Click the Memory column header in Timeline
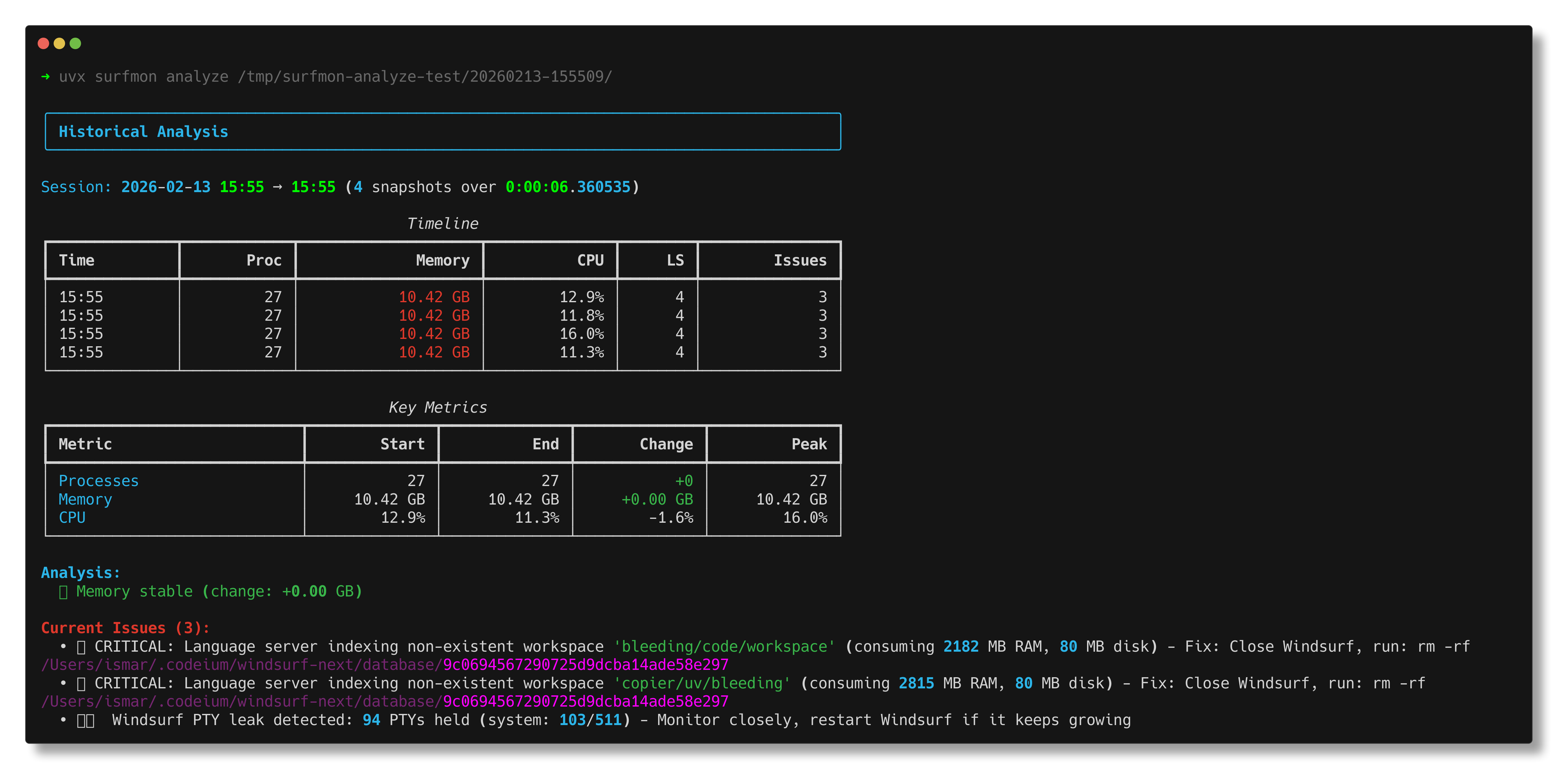 coord(442,260)
